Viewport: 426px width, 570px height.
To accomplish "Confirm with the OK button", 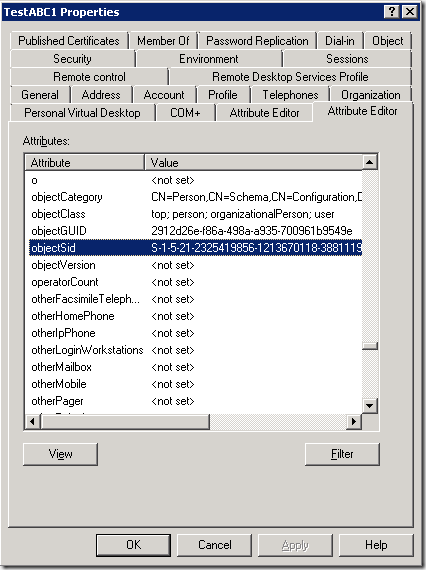I will click(x=133, y=545).
